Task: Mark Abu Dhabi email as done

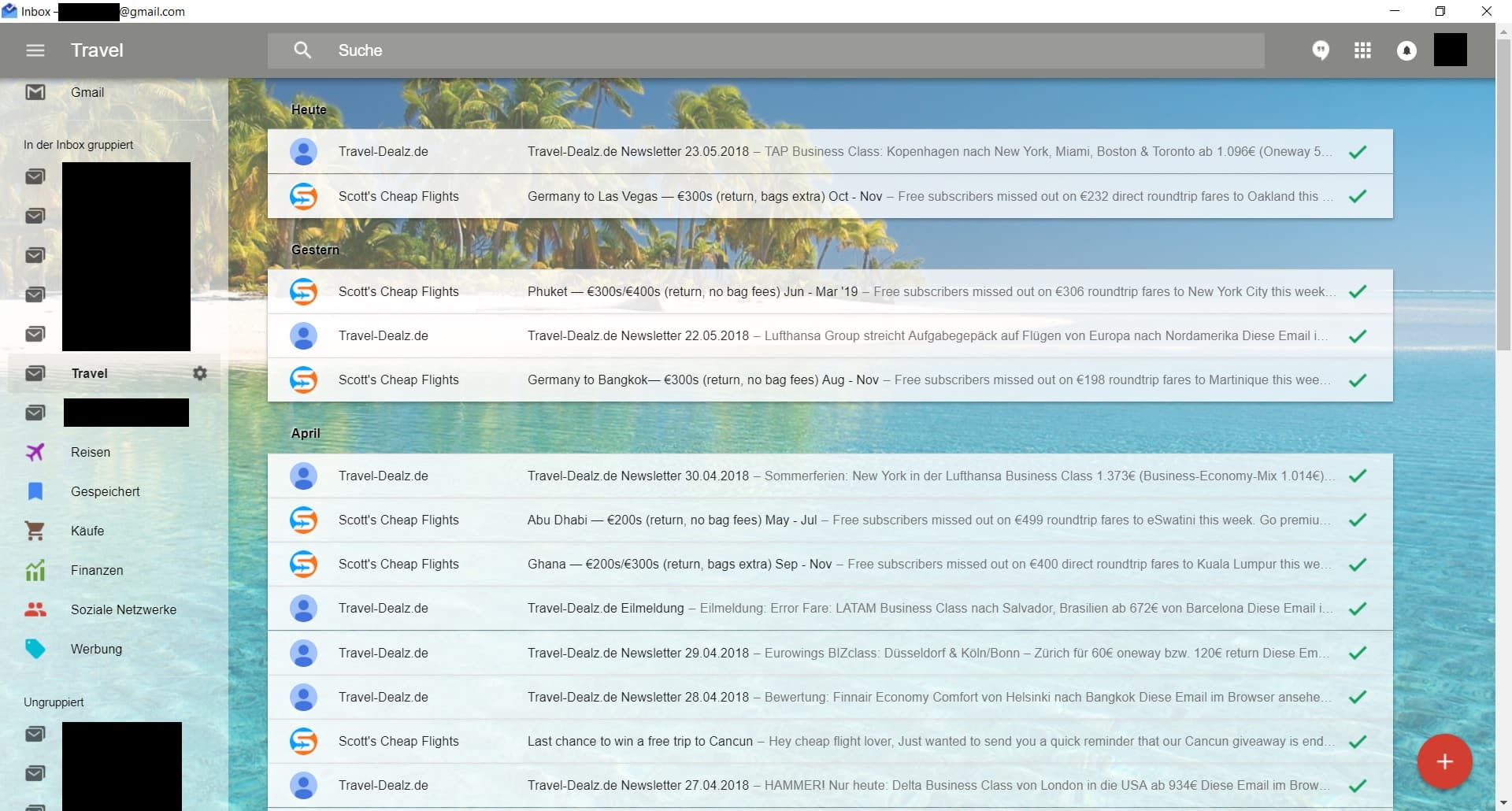Action: pos(1358,520)
